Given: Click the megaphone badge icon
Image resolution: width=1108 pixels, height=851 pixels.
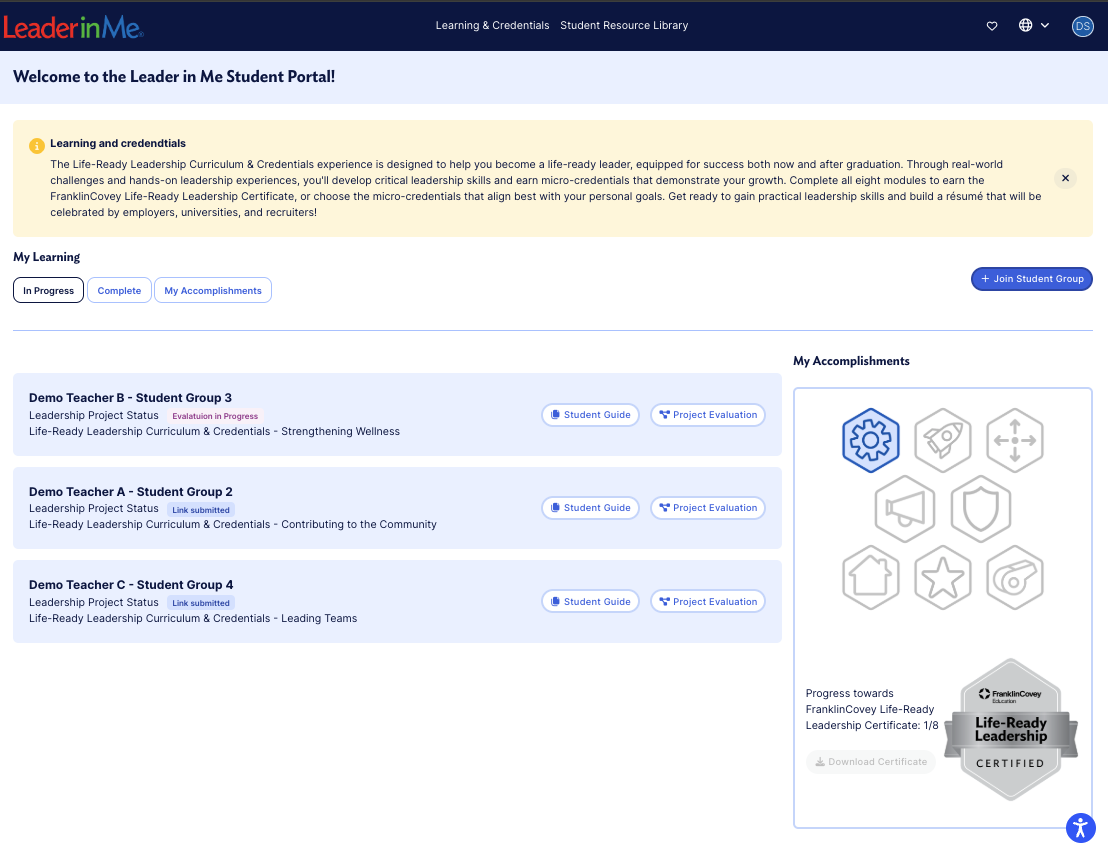Looking at the screenshot, I should 905,508.
